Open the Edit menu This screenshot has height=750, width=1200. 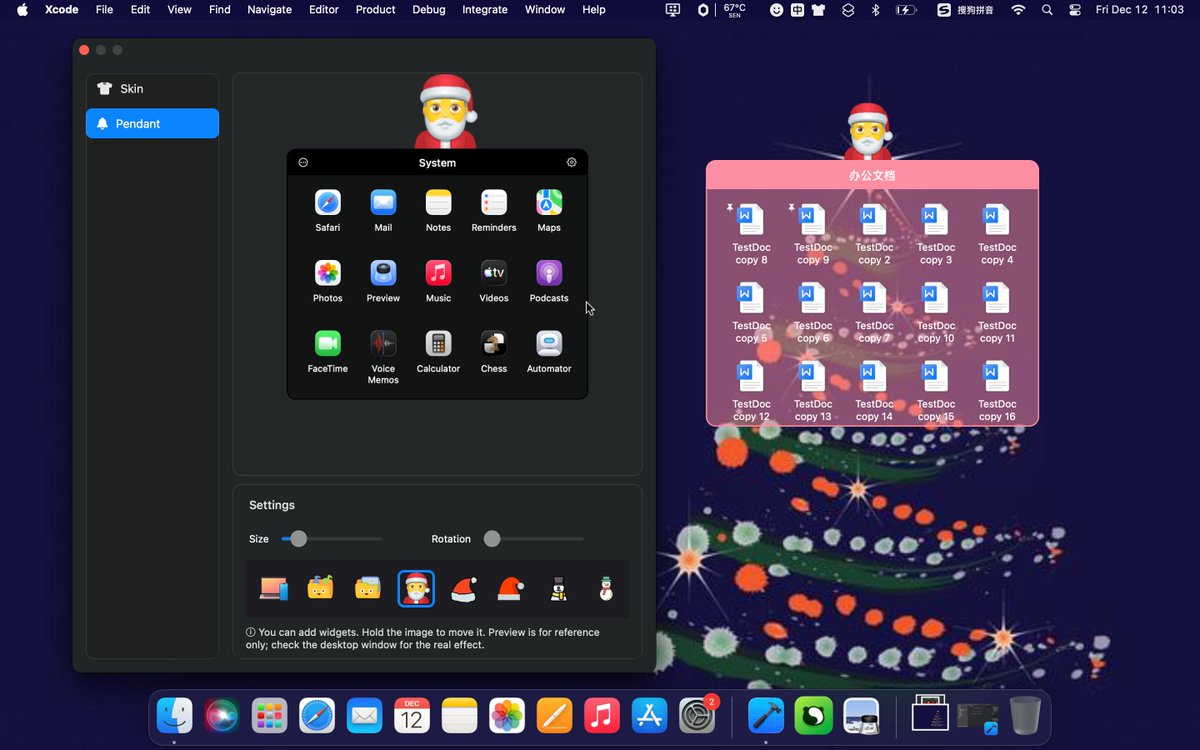[x=140, y=9]
